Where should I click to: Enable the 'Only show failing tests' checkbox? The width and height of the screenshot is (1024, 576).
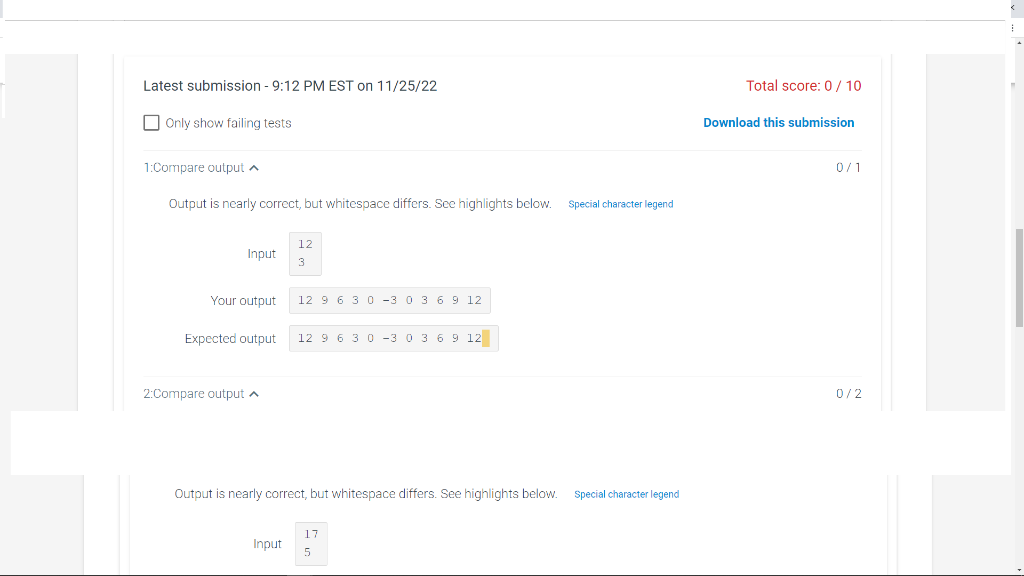pyautogui.click(x=151, y=122)
